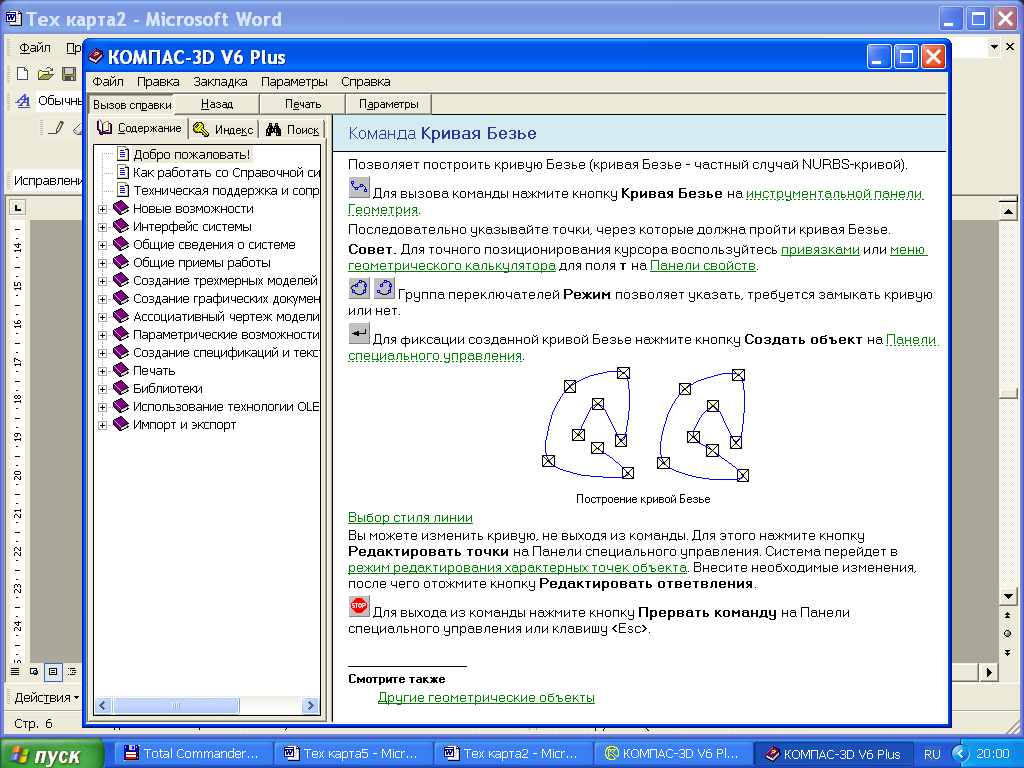Open the Закладка menu
1024x768 pixels.
coord(220,82)
